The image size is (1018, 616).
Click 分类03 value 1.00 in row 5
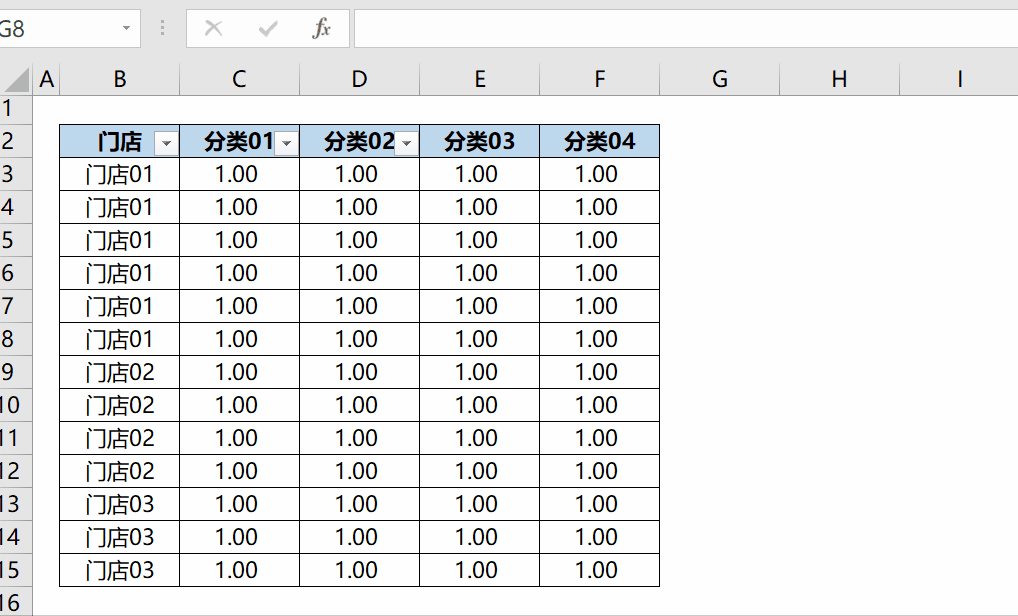tap(479, 240)
